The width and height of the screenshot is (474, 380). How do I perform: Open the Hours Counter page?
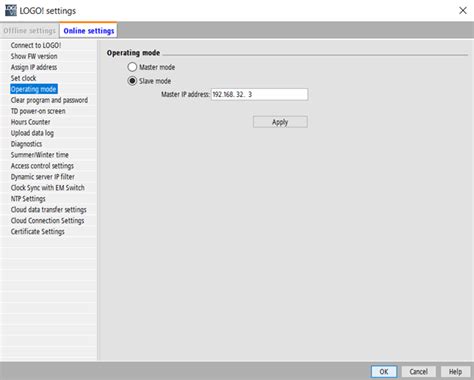click(x=30, y=122)
